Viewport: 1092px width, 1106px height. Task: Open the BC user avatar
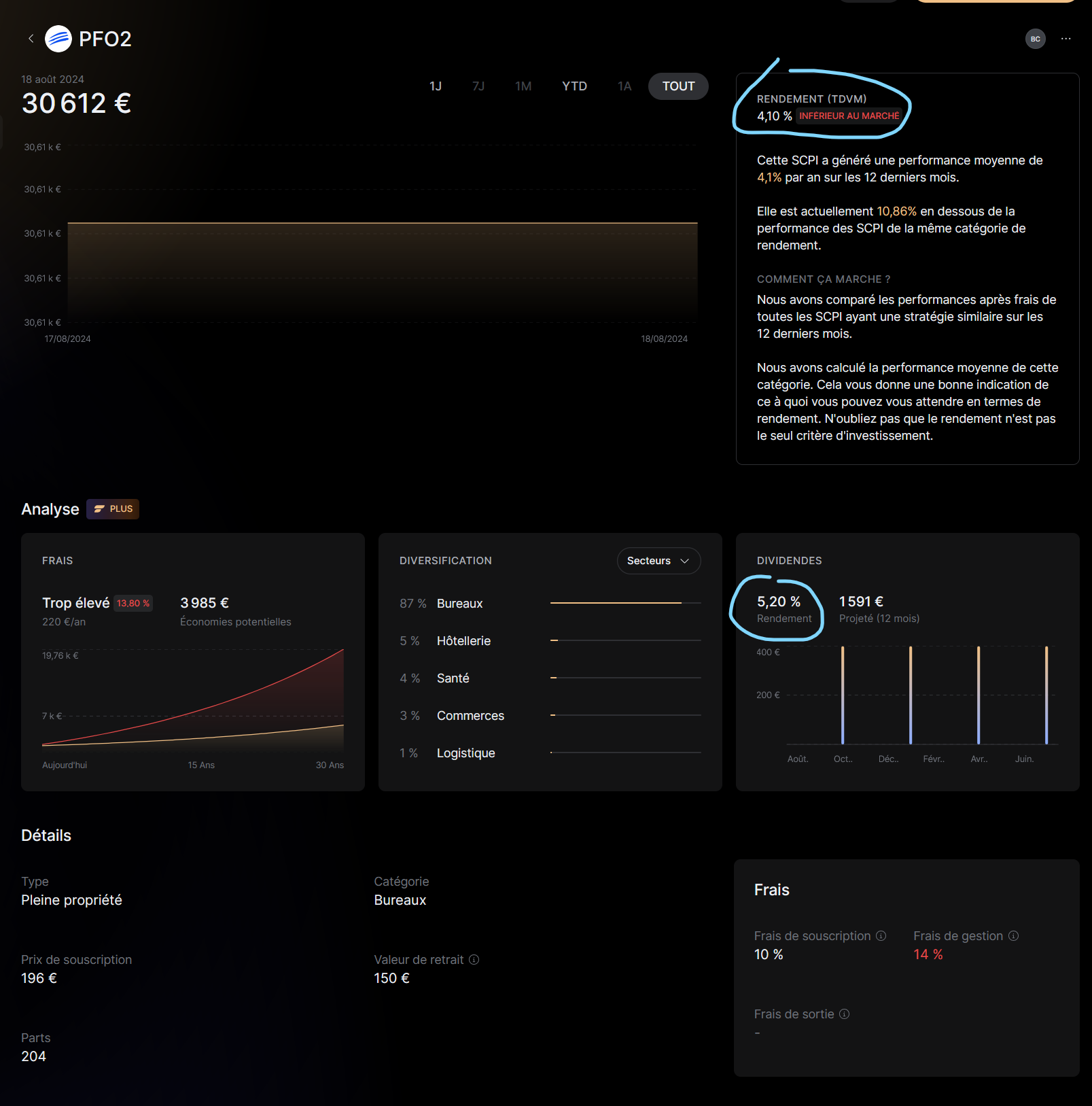pyautogui.click(x=1035, y=39)
